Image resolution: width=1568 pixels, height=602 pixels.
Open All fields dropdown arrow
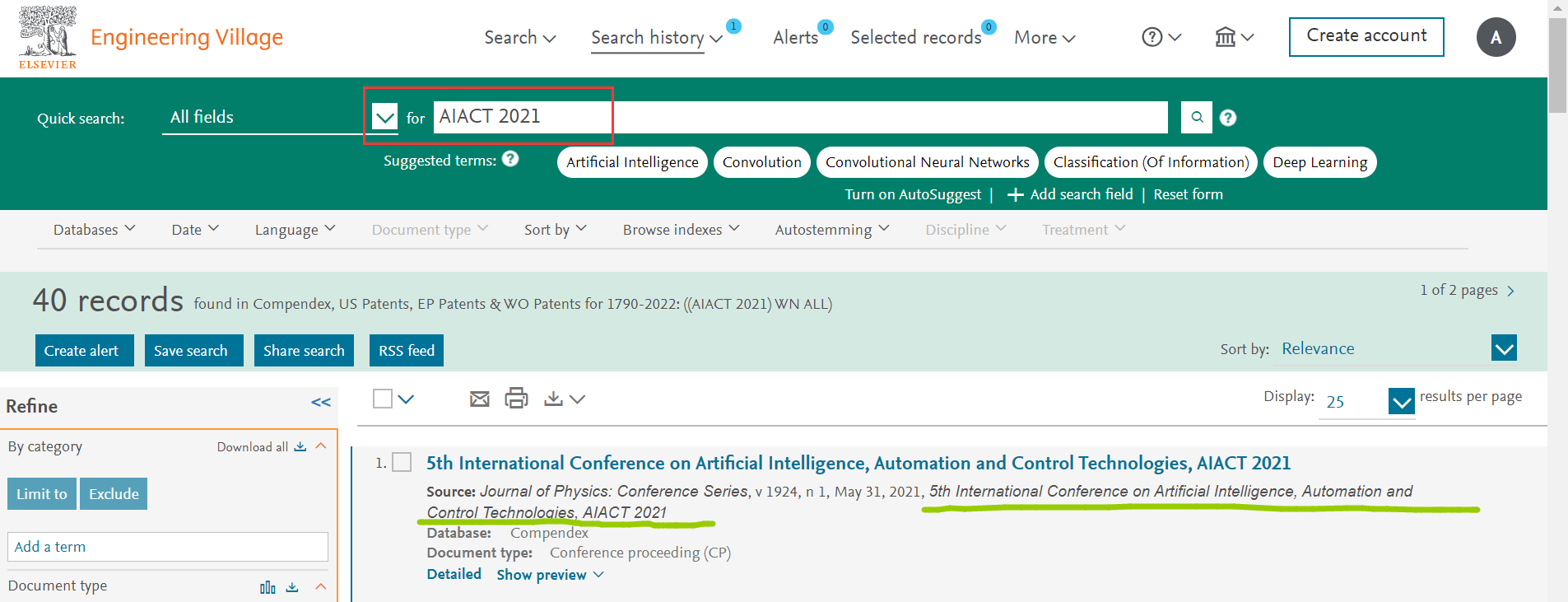coord(384,117)
